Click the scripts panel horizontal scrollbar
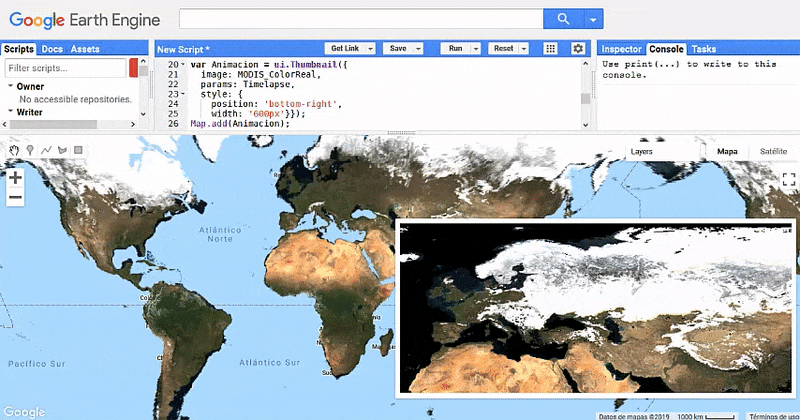This screenshot has width=800, height=420. 54,124
